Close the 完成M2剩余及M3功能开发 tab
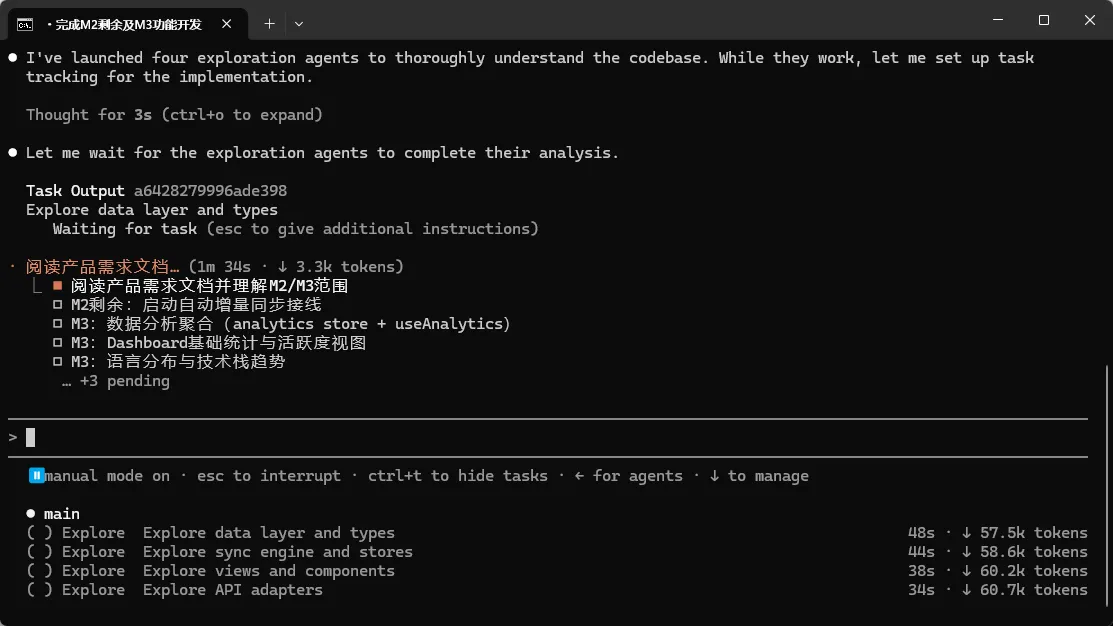 [x=226, y=24]
